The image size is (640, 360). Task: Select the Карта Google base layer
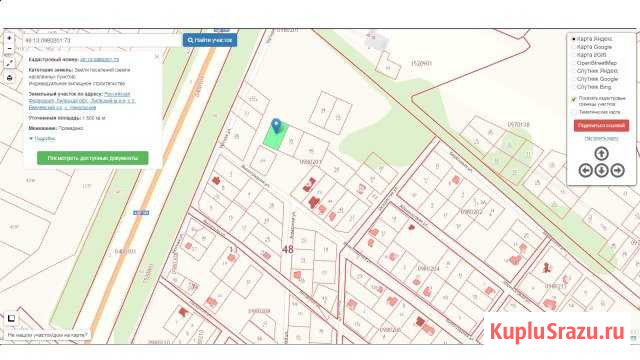(594, 47)
